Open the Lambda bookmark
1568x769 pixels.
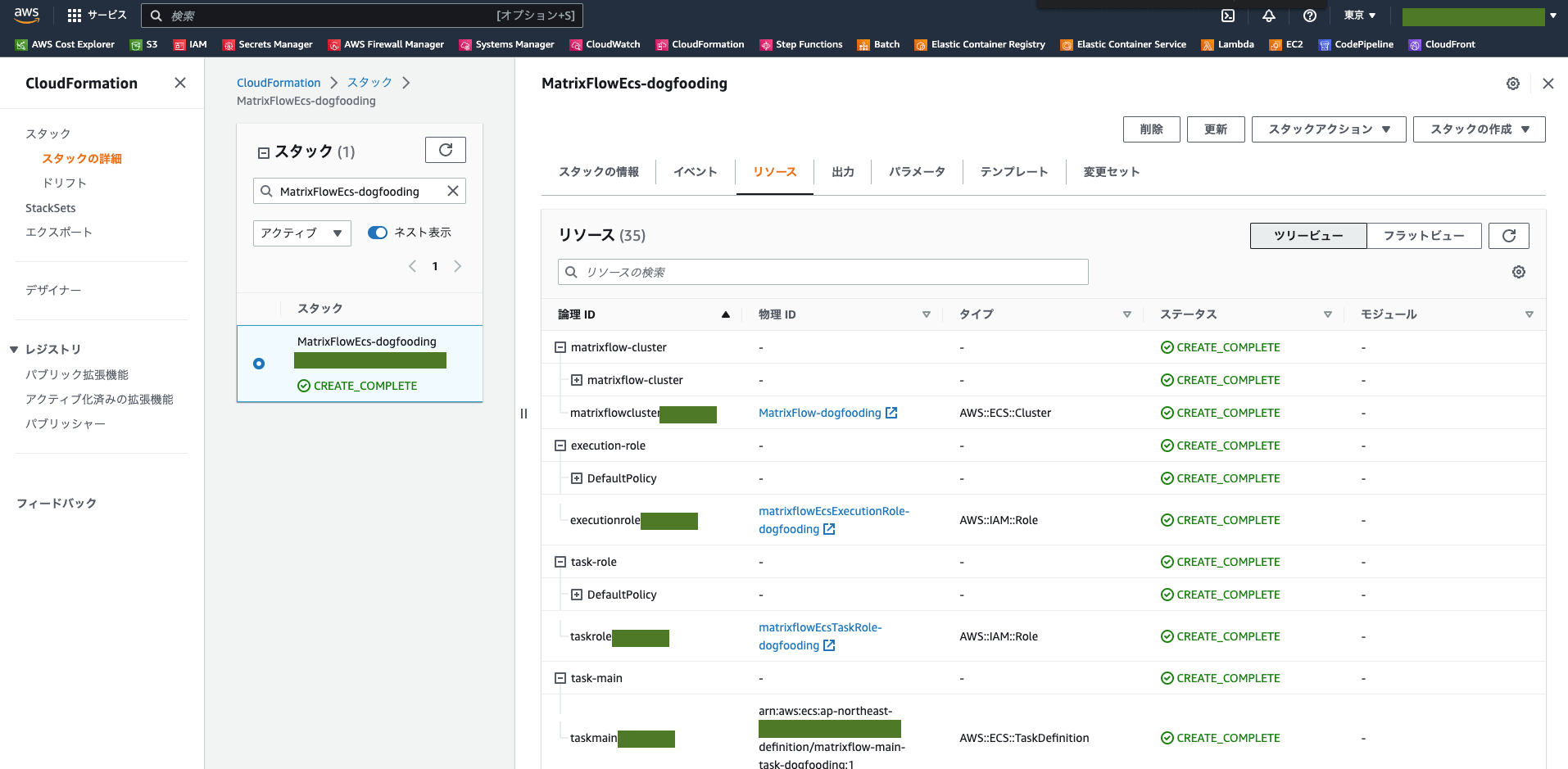coord(1227,44)
